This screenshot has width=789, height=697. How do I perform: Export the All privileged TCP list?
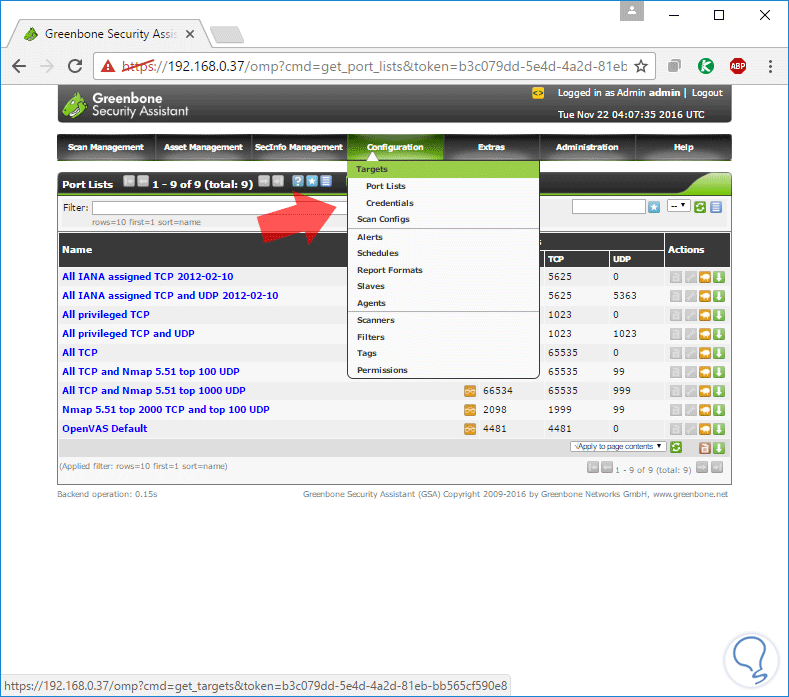pos(719,316)
